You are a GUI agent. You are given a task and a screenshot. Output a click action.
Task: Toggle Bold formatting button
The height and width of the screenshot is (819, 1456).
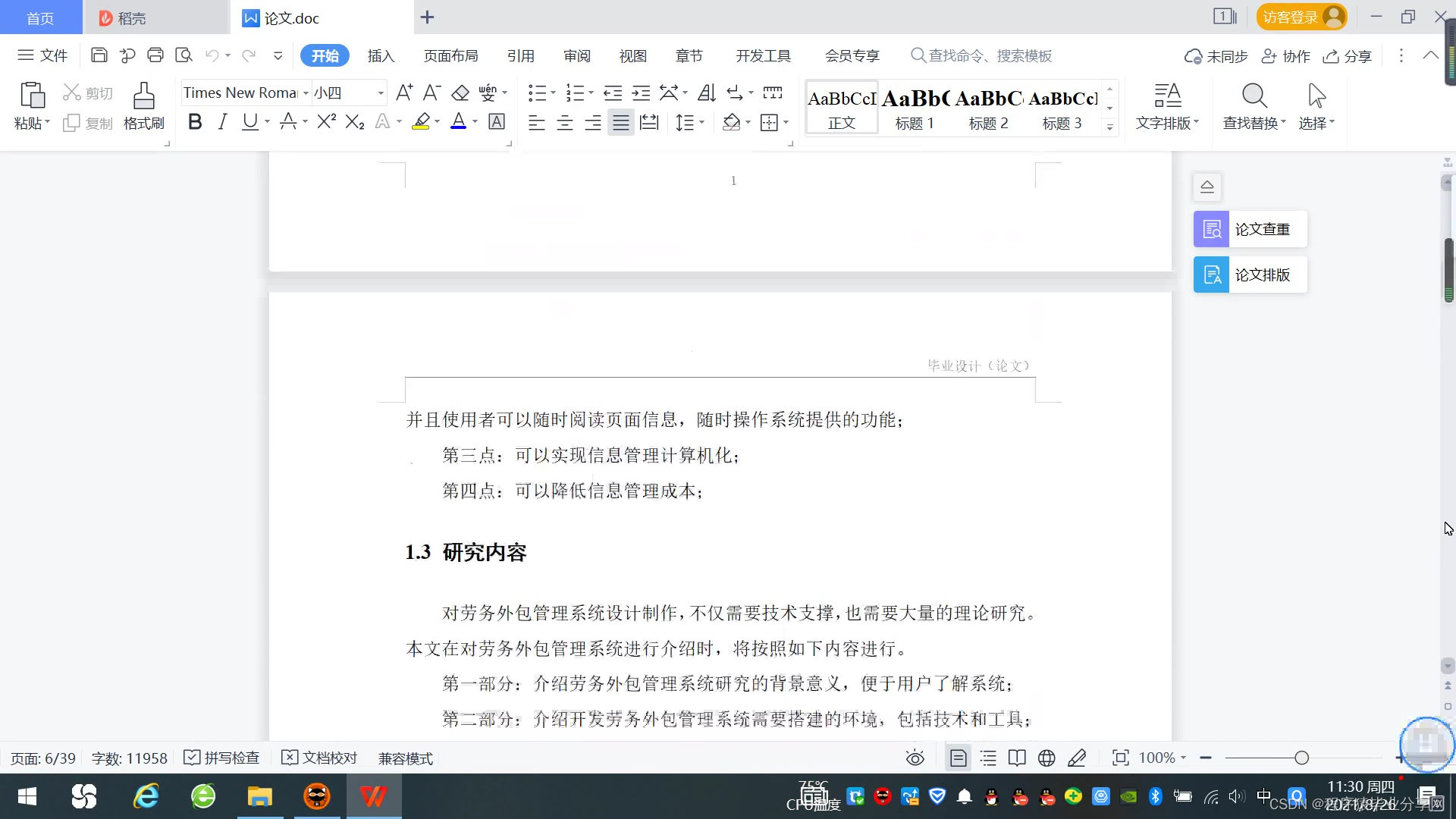(195, 122)
